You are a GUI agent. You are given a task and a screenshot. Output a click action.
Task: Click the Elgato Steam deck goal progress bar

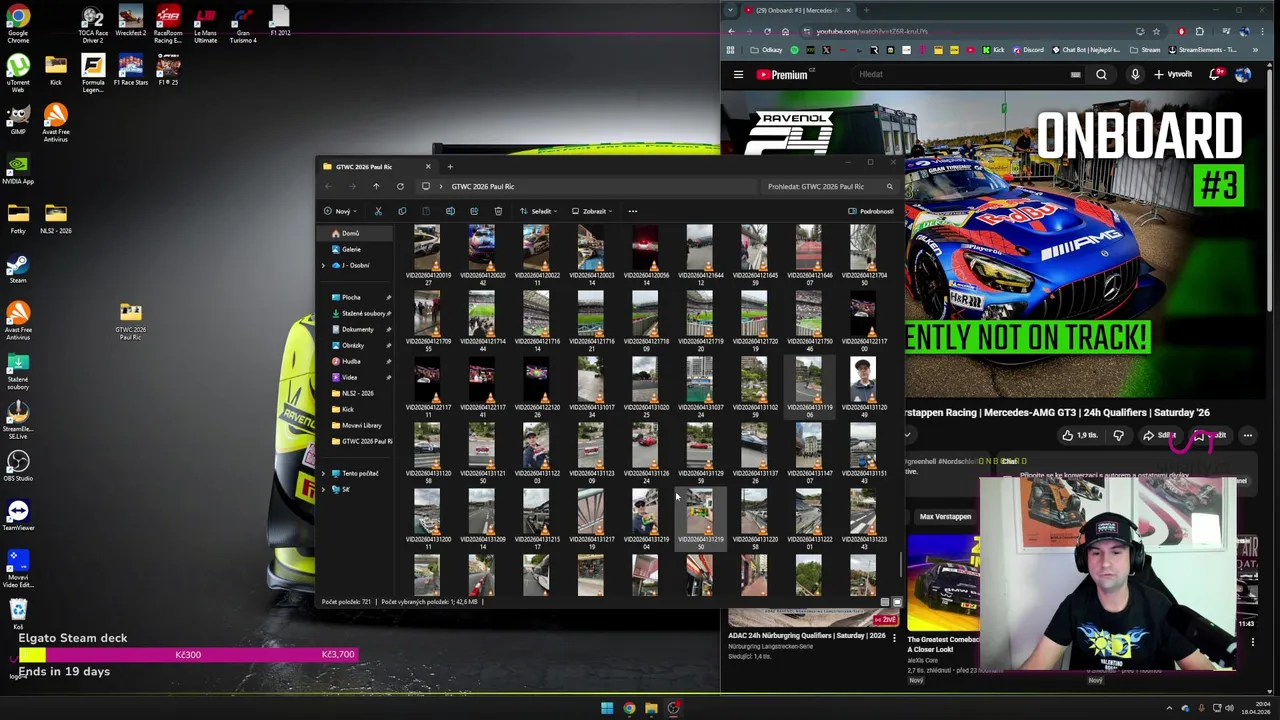187,655
